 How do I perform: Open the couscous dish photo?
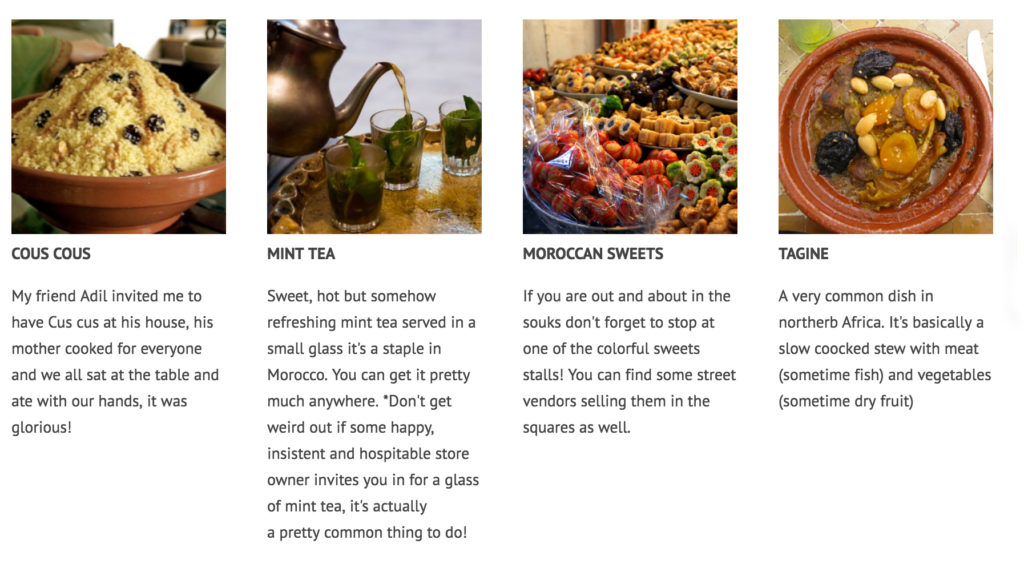click(x=118, y=126)
